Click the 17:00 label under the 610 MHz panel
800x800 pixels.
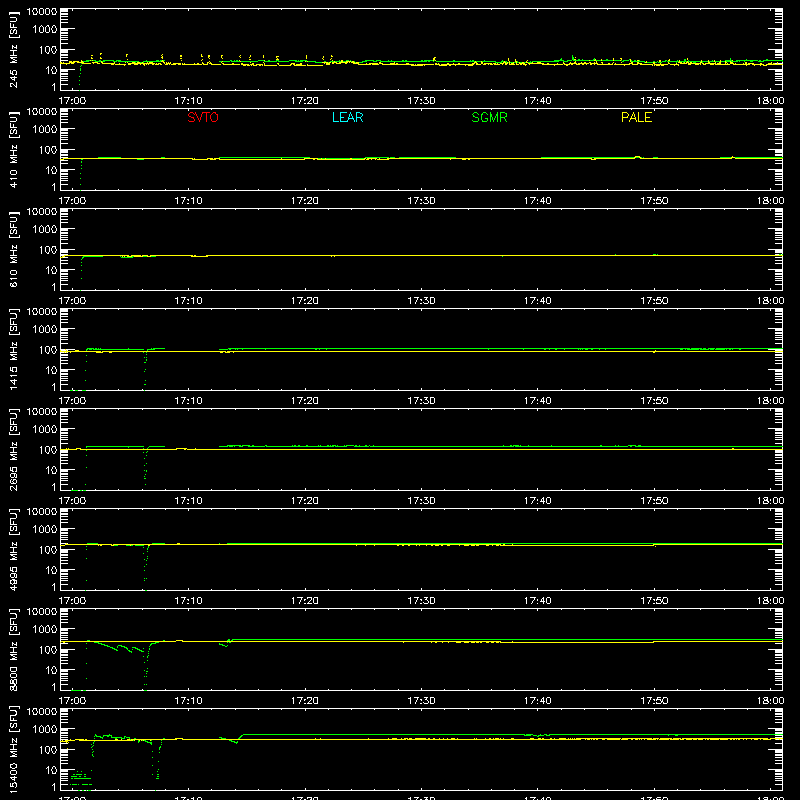[x=72, y=301]
